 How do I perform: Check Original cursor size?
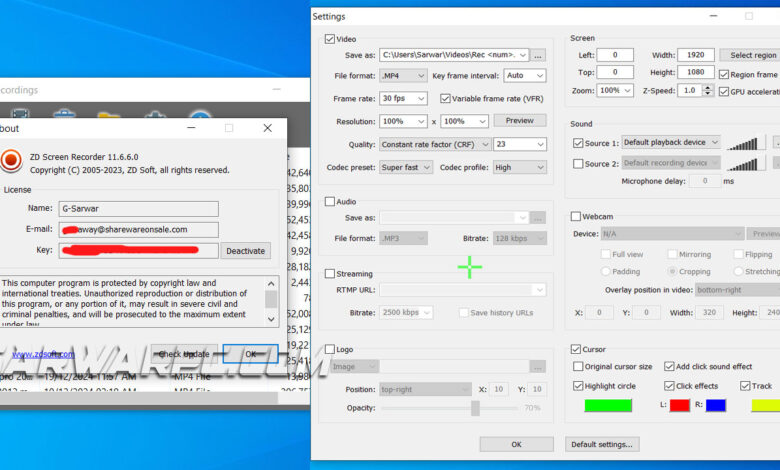click(578, 367)
